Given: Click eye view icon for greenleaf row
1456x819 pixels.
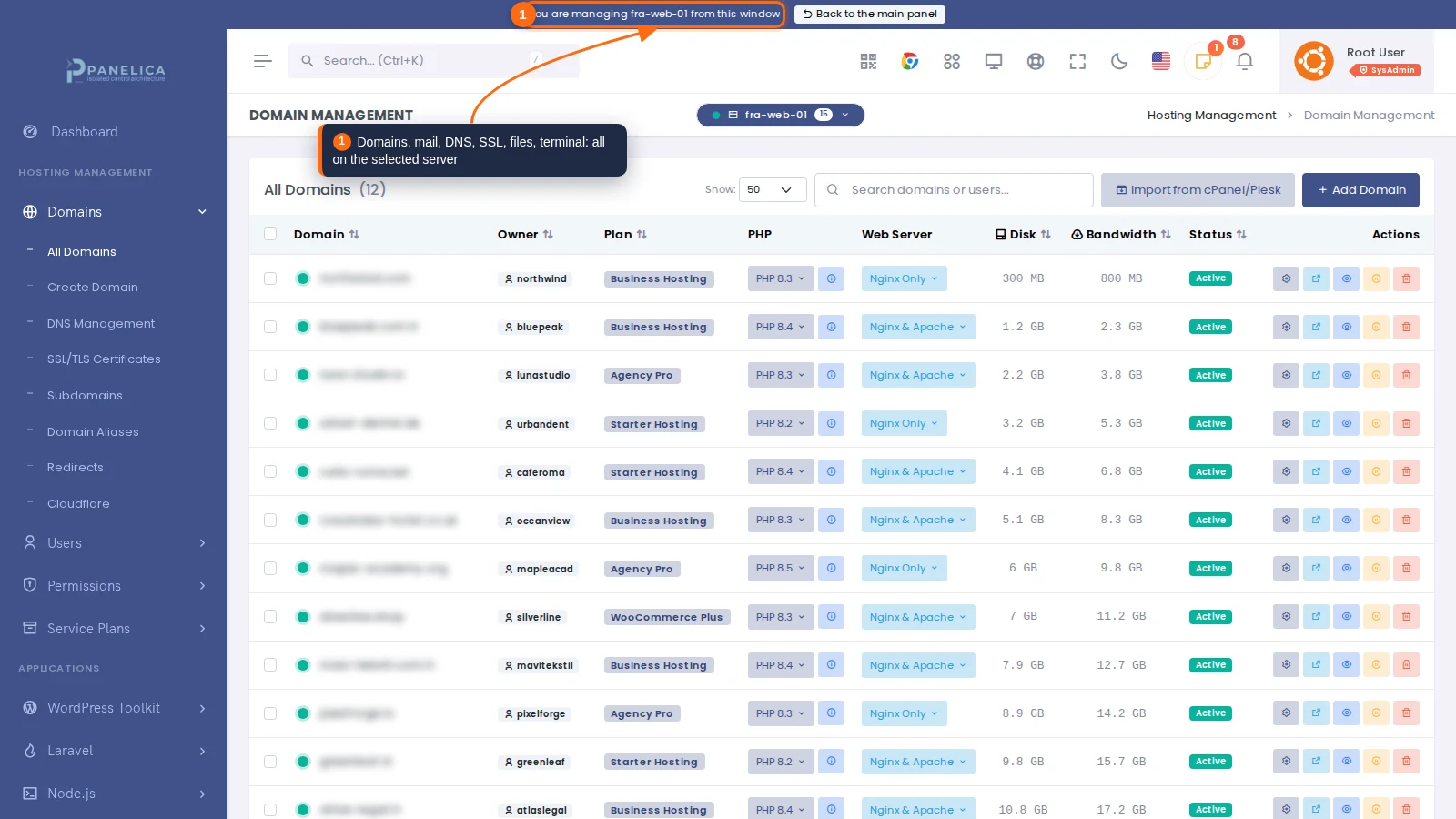Looking at the screenshot, I should click(1346, 761).
